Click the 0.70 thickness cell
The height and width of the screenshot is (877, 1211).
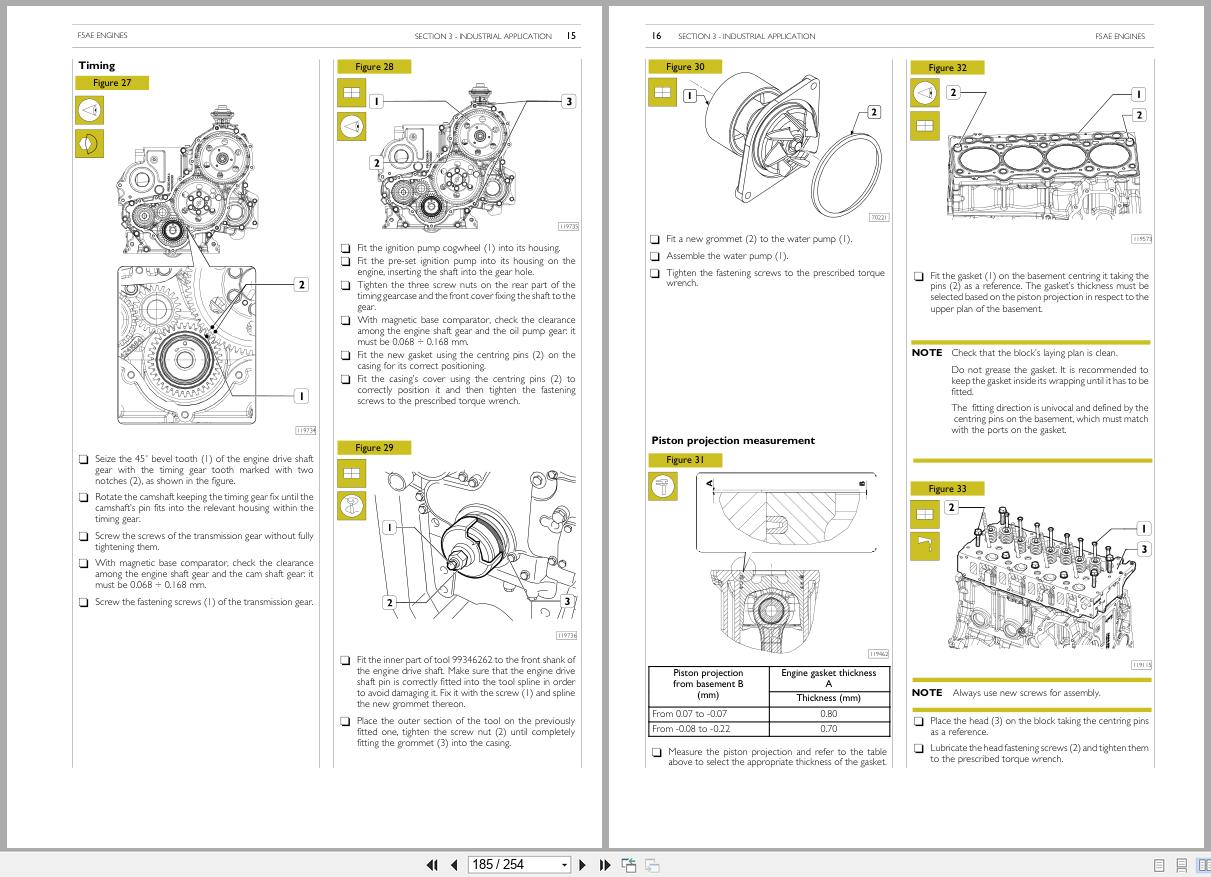click(x=829, y=729)
